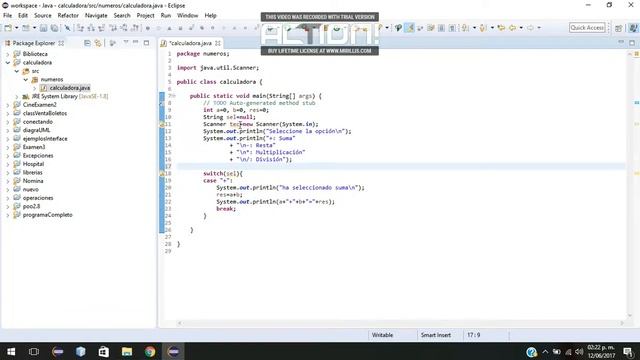The width and height of the screenshot is (640, 360).
Task: Select calculadora.java in Package Explorer
Action: pyautogui.click(x=70, y=88)
